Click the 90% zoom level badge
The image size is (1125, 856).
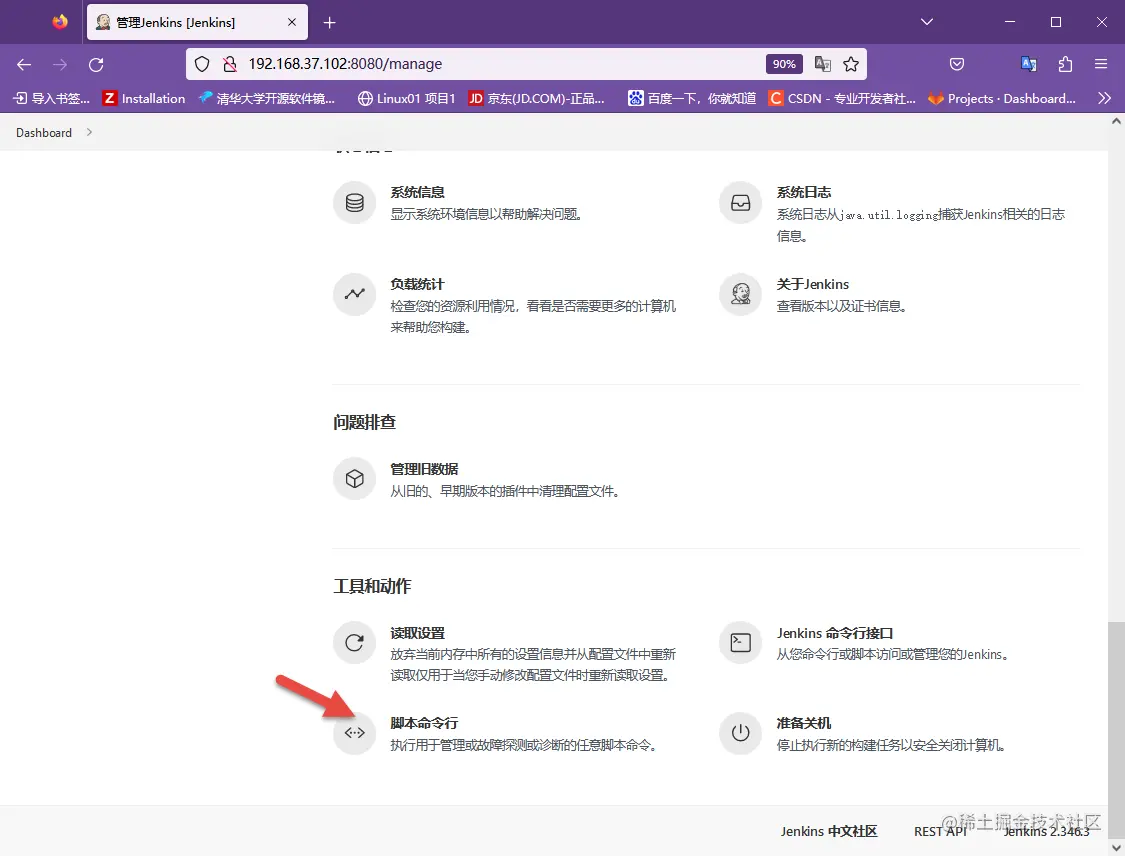[x=784, y=64]
